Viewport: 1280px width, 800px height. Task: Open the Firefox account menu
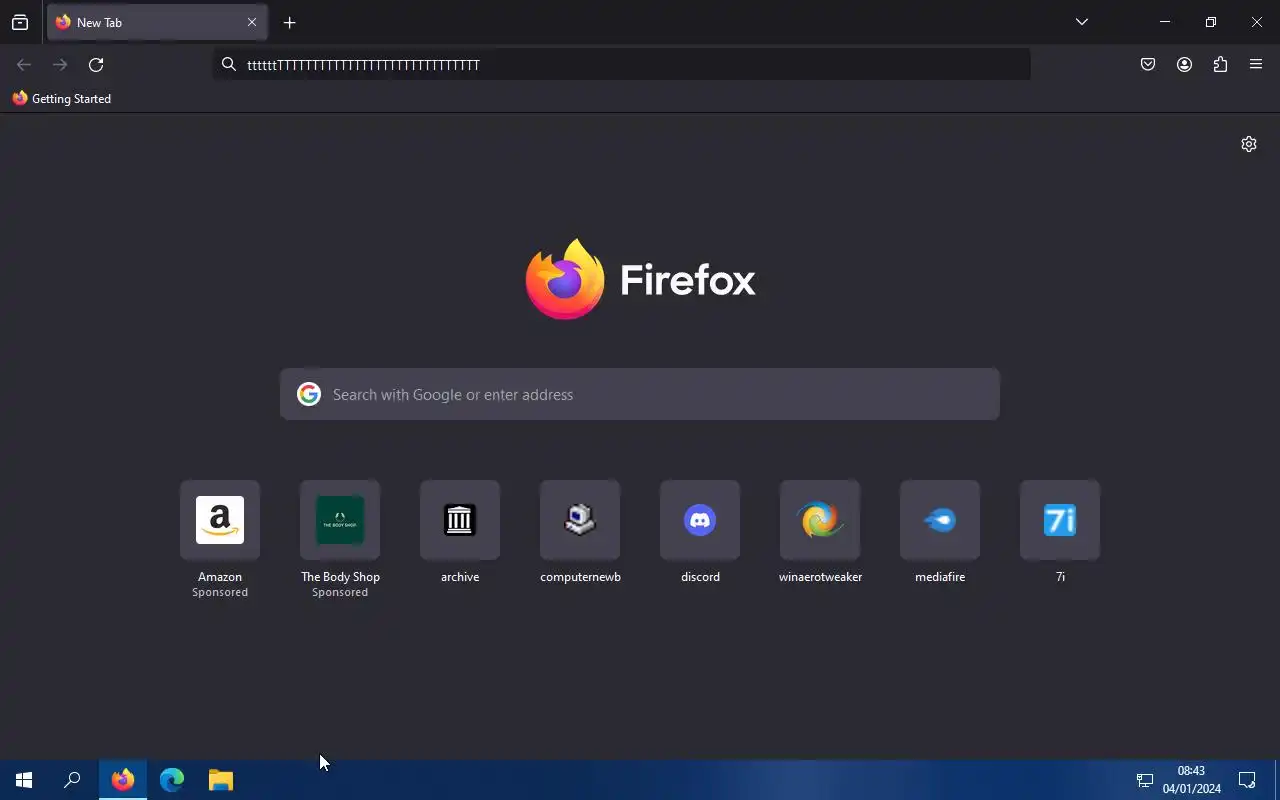pyautogui.click(x=1184, y=65)
